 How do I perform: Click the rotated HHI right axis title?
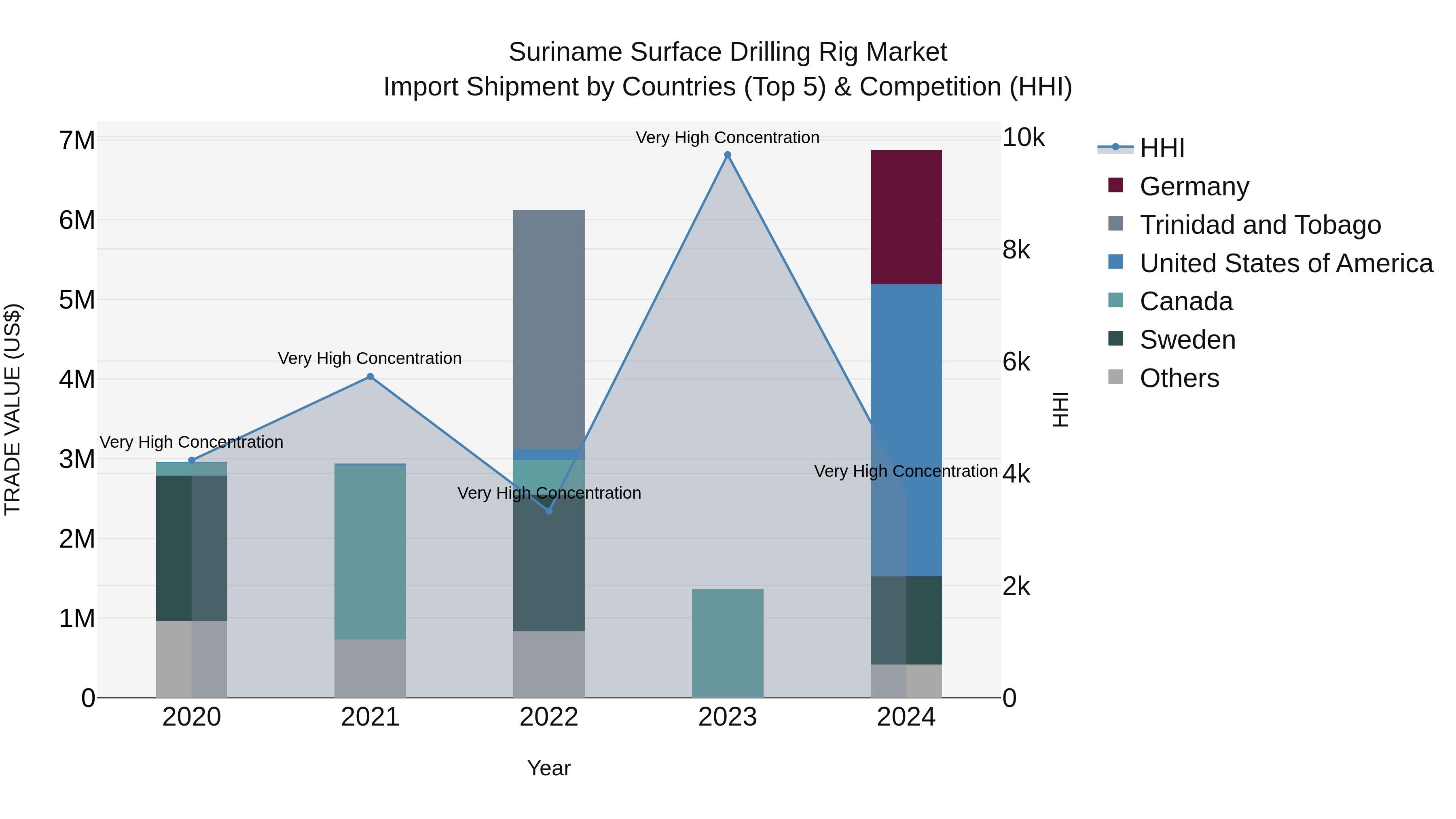pyautogui.click(x=1060, y=409)
